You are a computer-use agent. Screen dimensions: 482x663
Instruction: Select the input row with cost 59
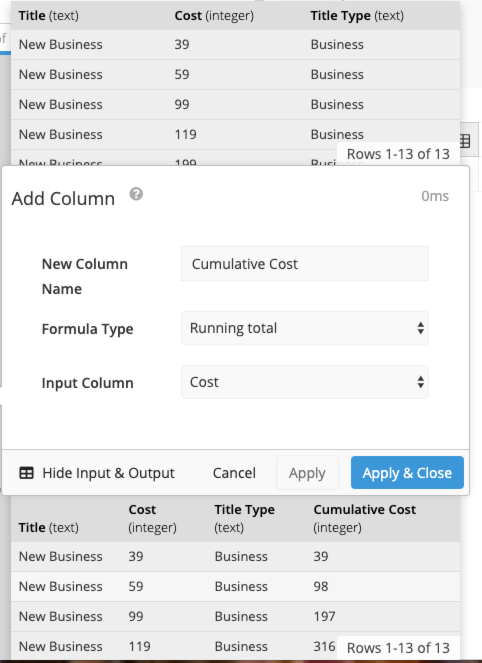(236, 74)
